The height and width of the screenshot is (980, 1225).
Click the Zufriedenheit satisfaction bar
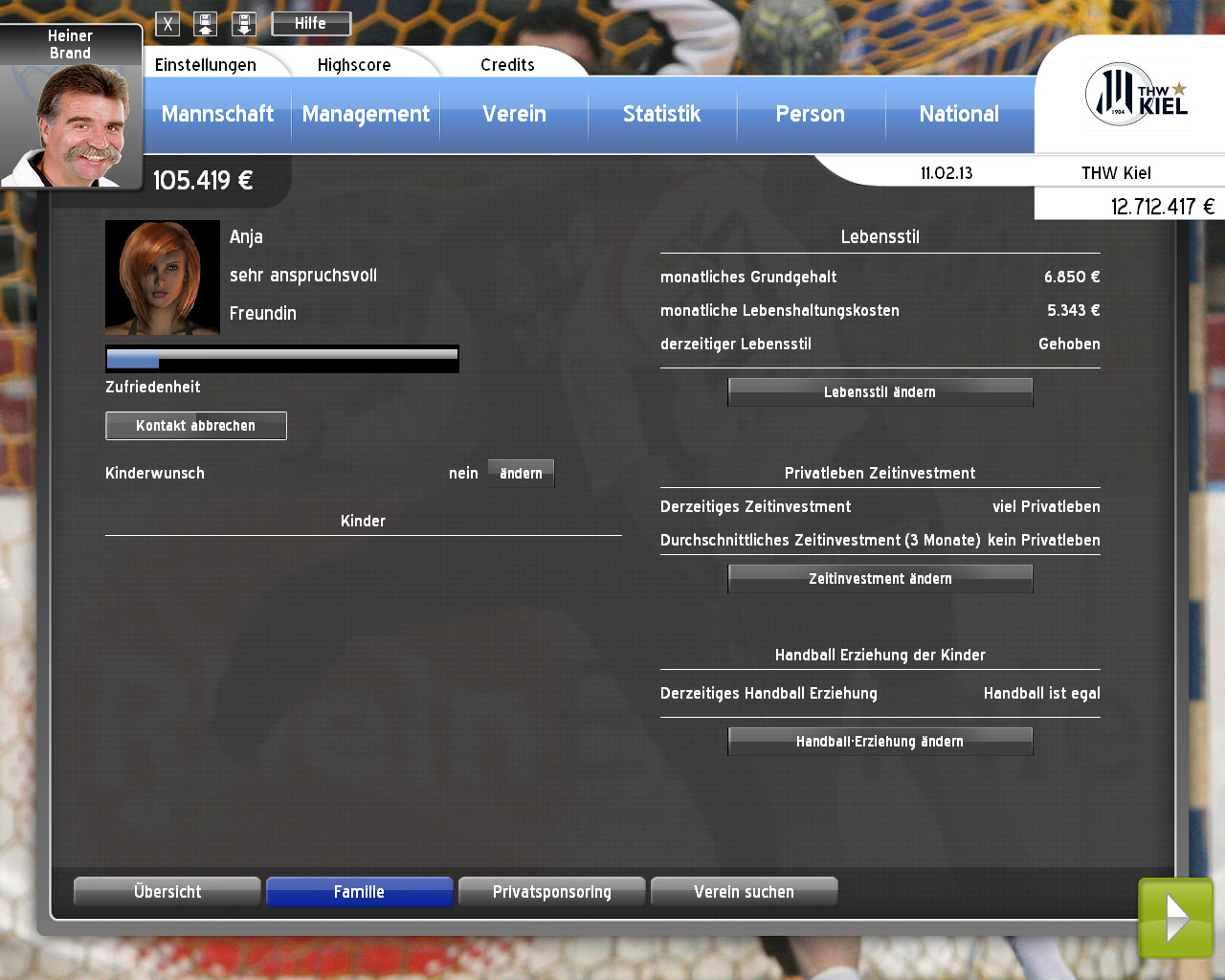[282, 359]
